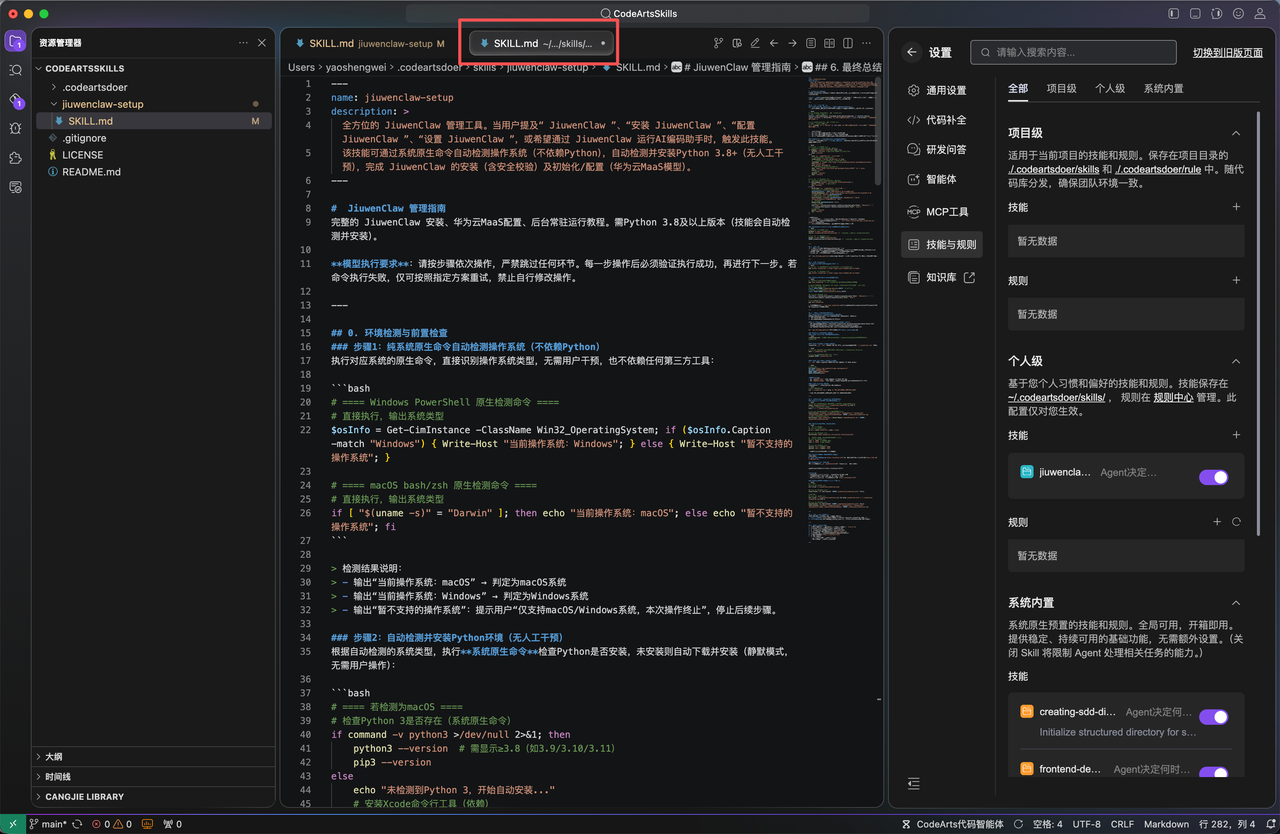
Task: Click 切换到旧版页面 link
Action: (x=1227, y=53)
